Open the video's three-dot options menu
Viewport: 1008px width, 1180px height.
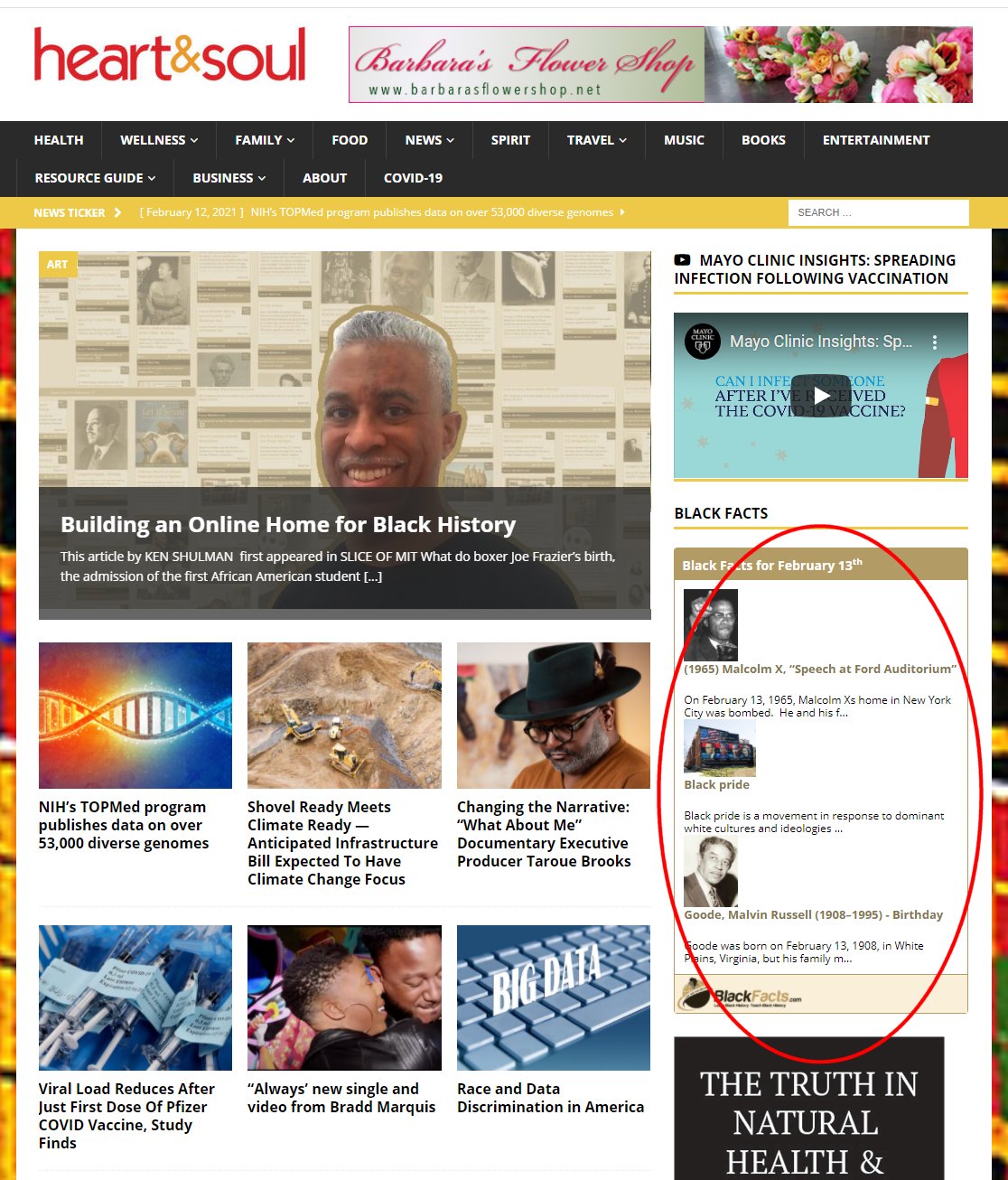(935, 342)
